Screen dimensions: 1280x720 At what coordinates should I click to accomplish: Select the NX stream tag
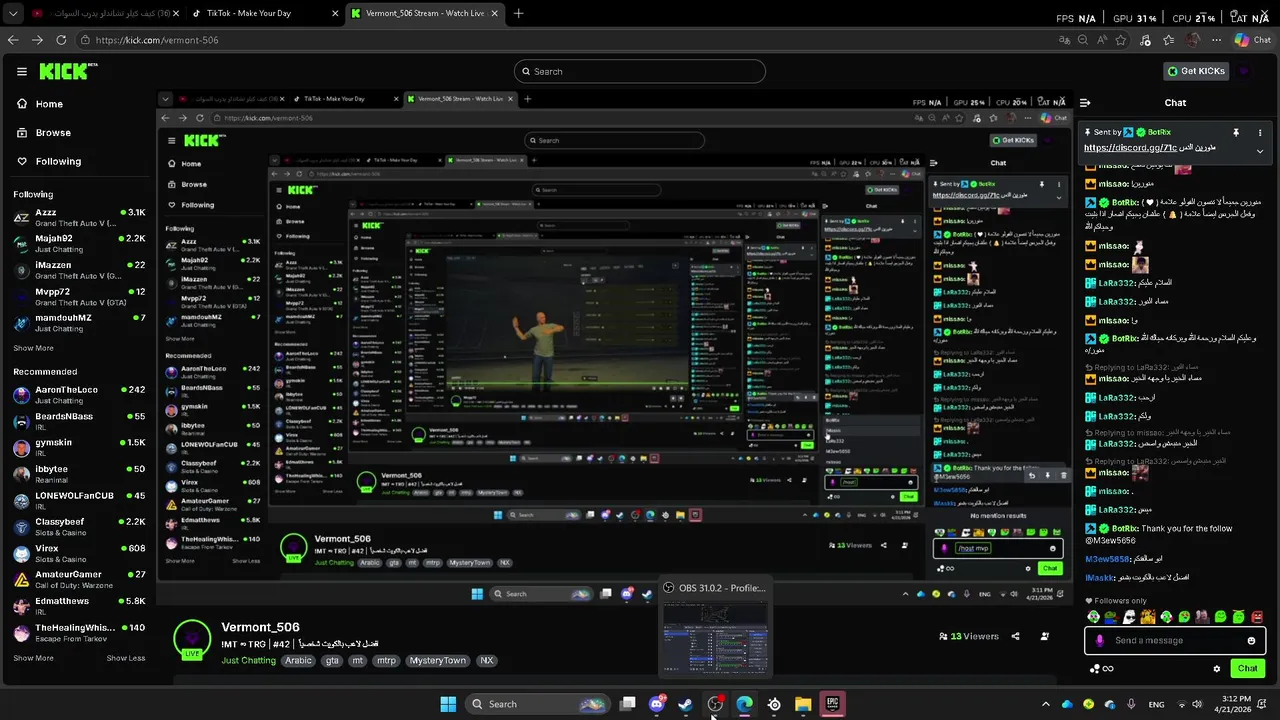point(486,660)
